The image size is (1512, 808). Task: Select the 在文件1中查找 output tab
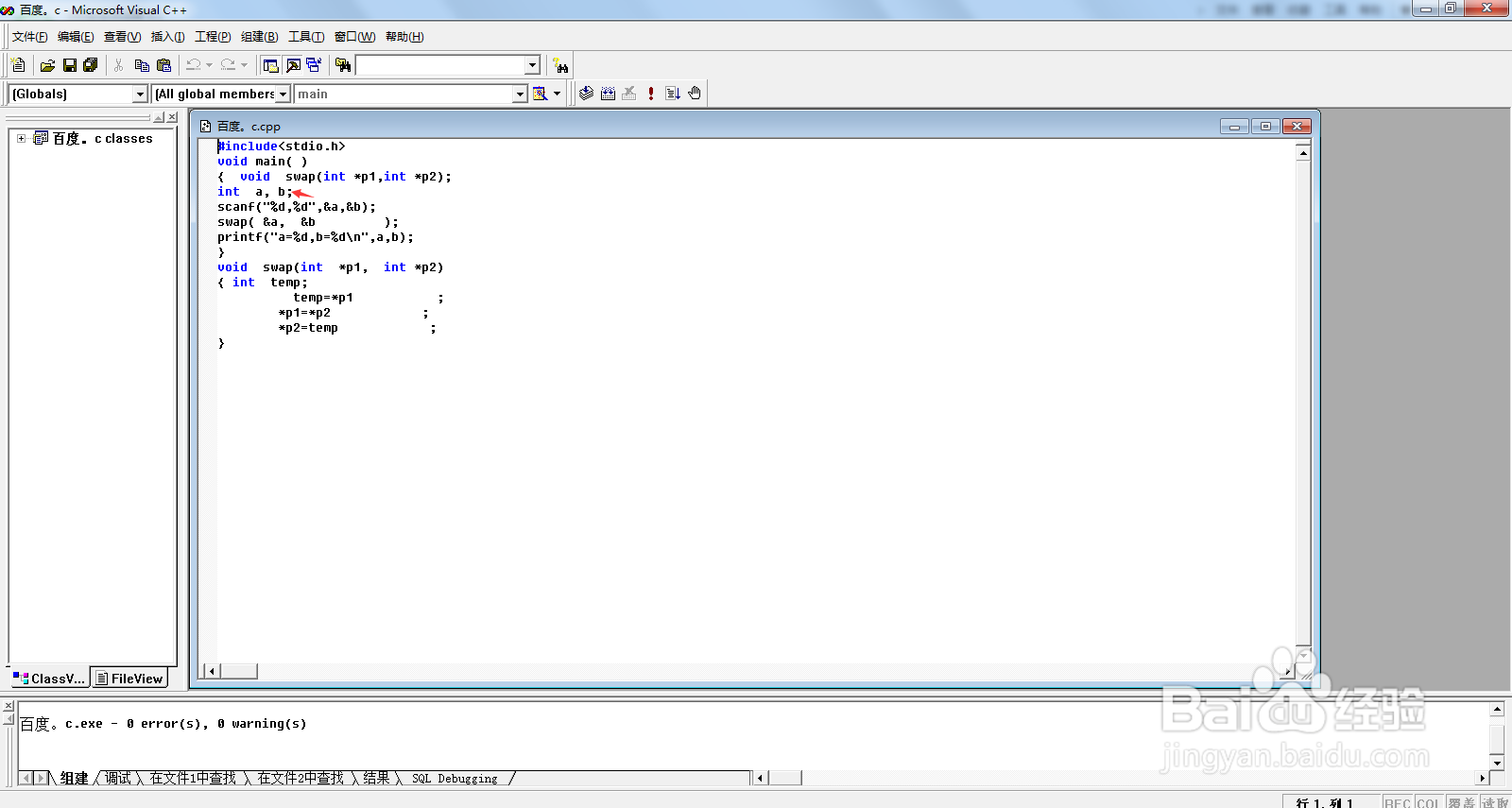coord(193,779)
